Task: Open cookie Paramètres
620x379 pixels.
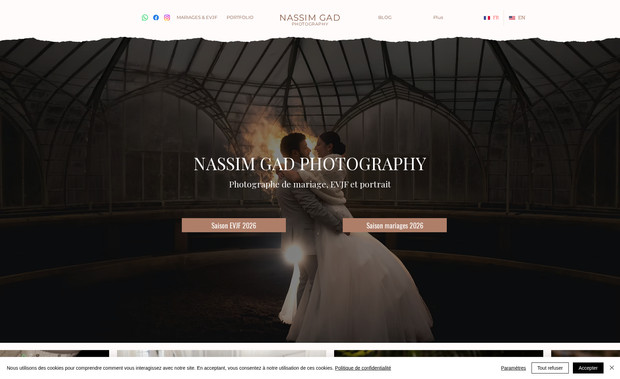Action: 513,368
